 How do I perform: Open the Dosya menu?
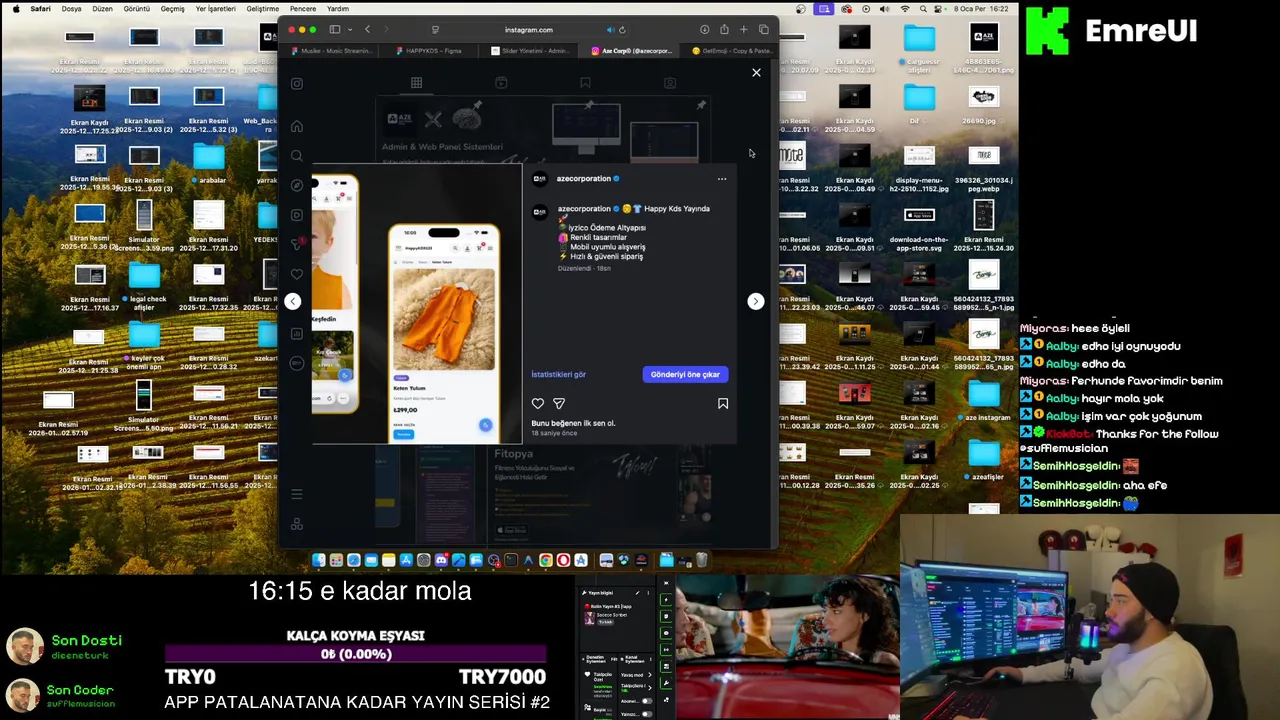[72, 9]
